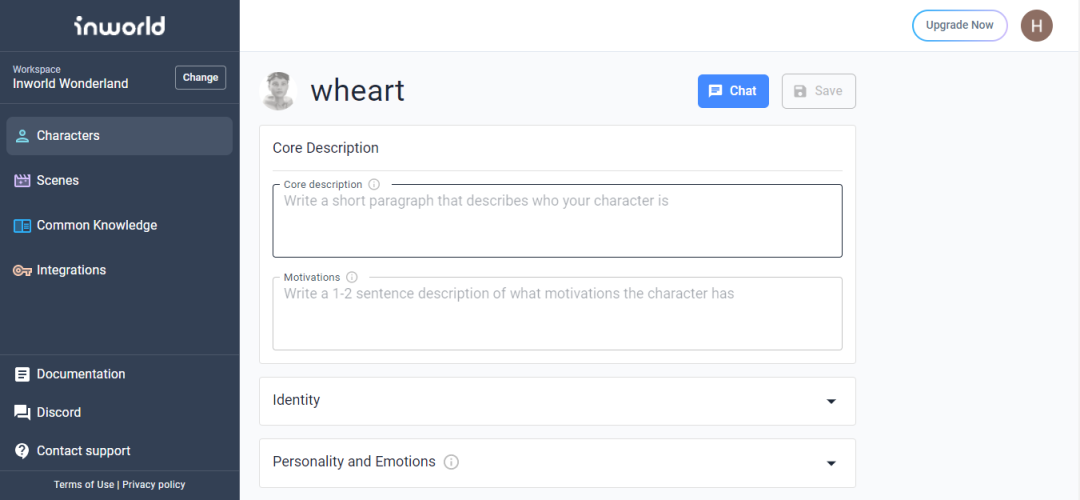
Task: Click the Characters person icon
Action: pos(22,136)
